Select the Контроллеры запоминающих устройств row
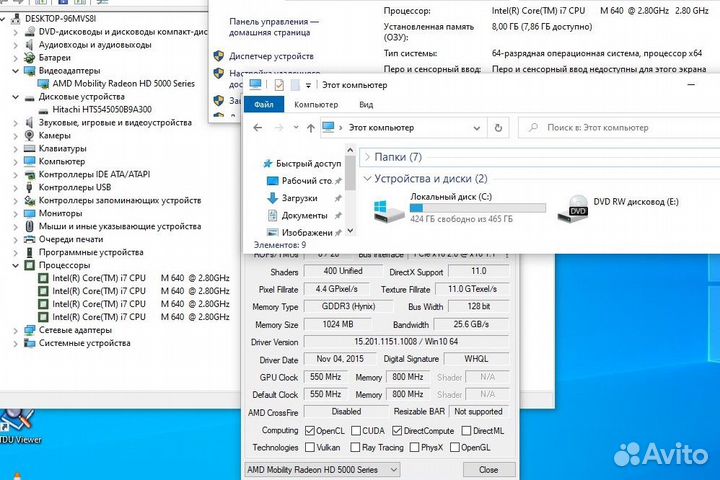Image resolution: width=720 pixels, height=480 pixels. pos(112,200)
